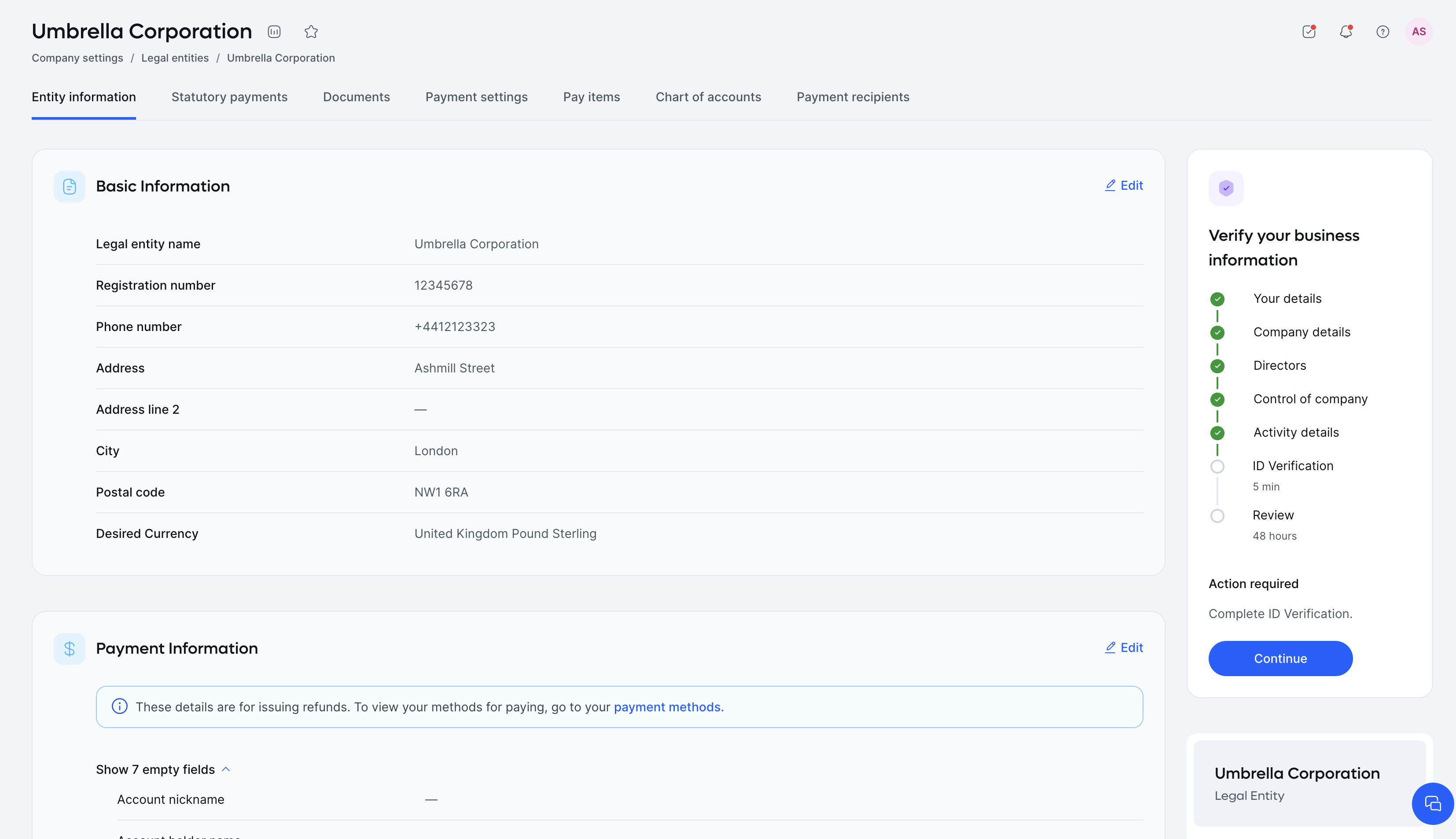Viewport: 1456px width, 839px height.
Task: Open the chat support bubble
Action: pyautogui.click(x=1432, y=803)
